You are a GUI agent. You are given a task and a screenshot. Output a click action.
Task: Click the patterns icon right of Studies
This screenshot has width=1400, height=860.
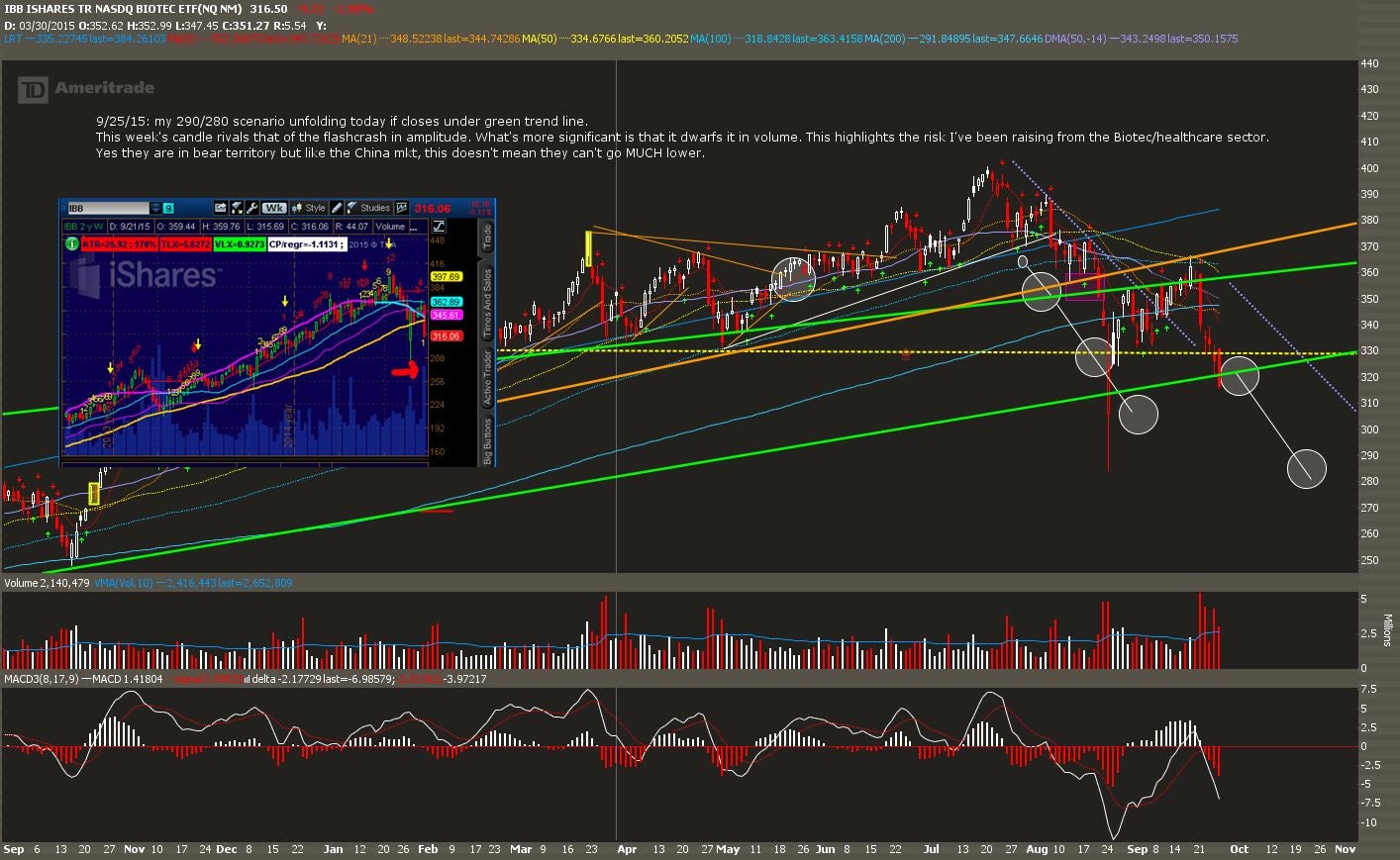click(x=402, y=208)
